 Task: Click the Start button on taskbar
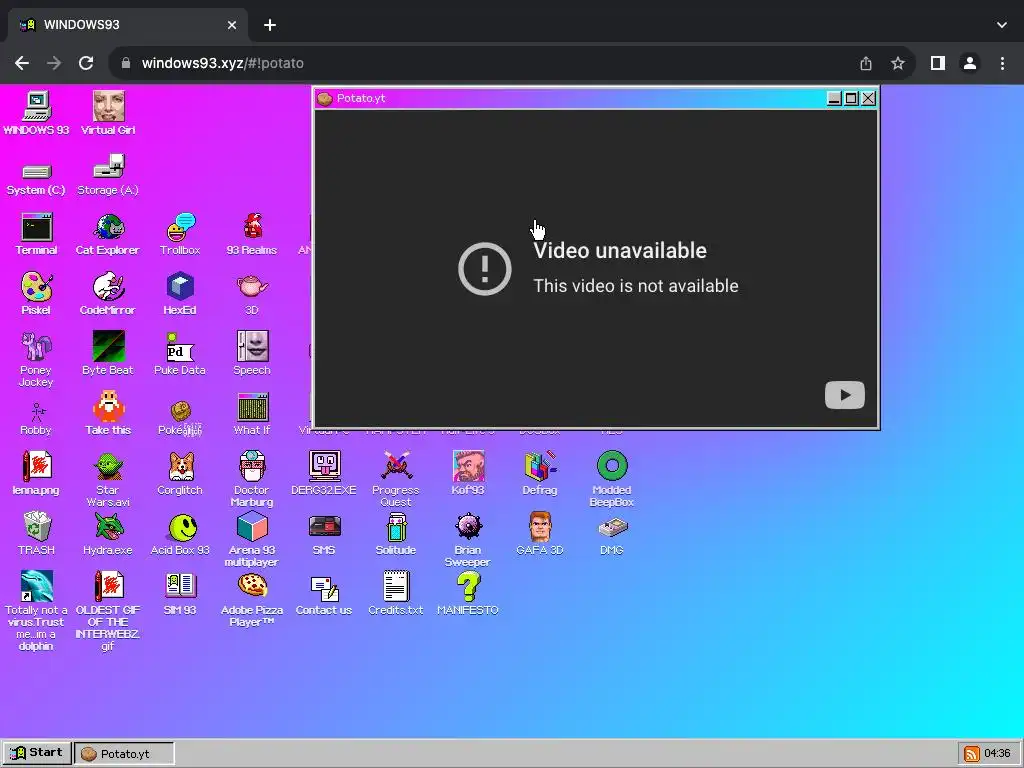pos(37,753)
